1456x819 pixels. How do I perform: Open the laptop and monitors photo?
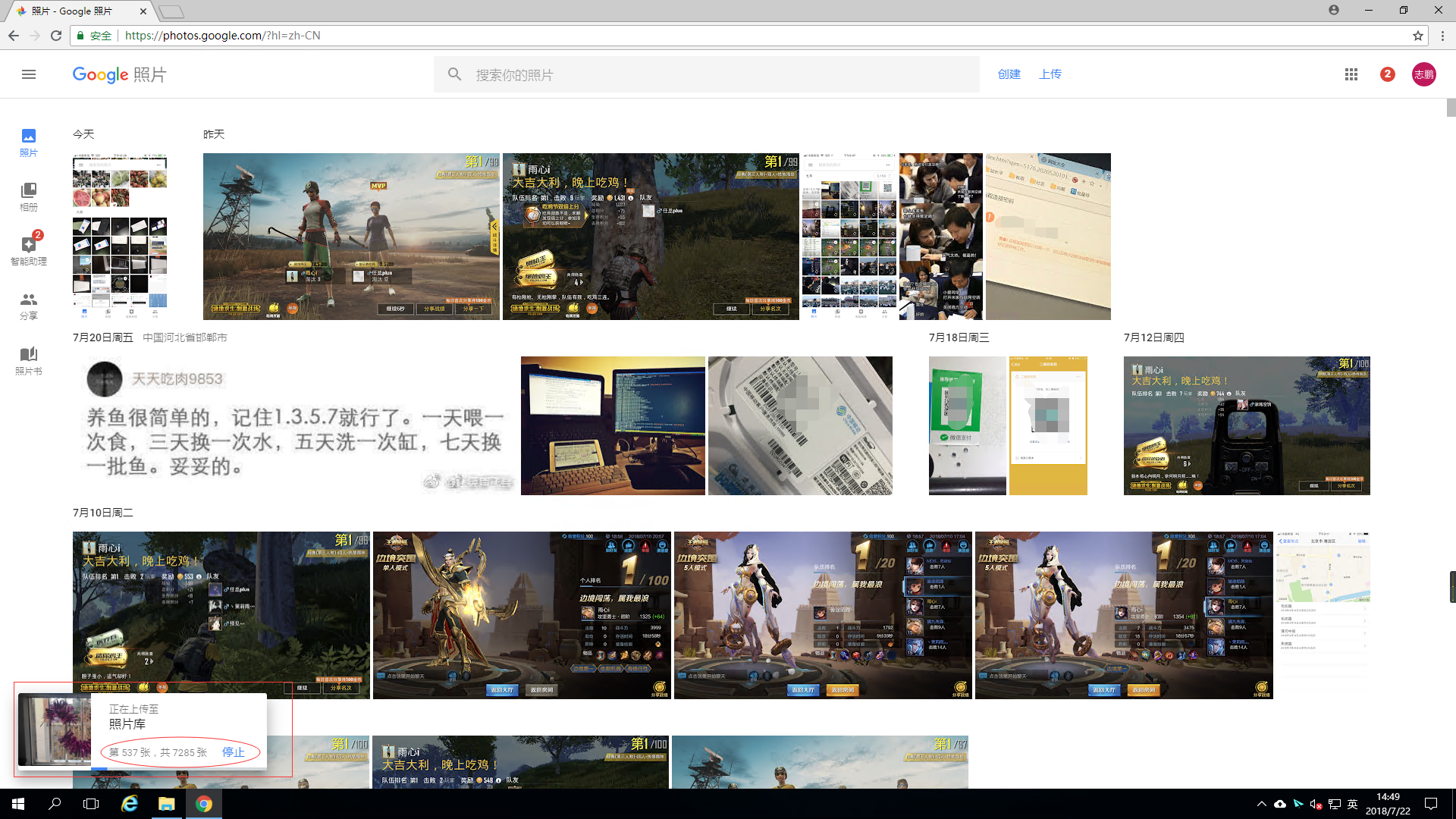[613, 425]
